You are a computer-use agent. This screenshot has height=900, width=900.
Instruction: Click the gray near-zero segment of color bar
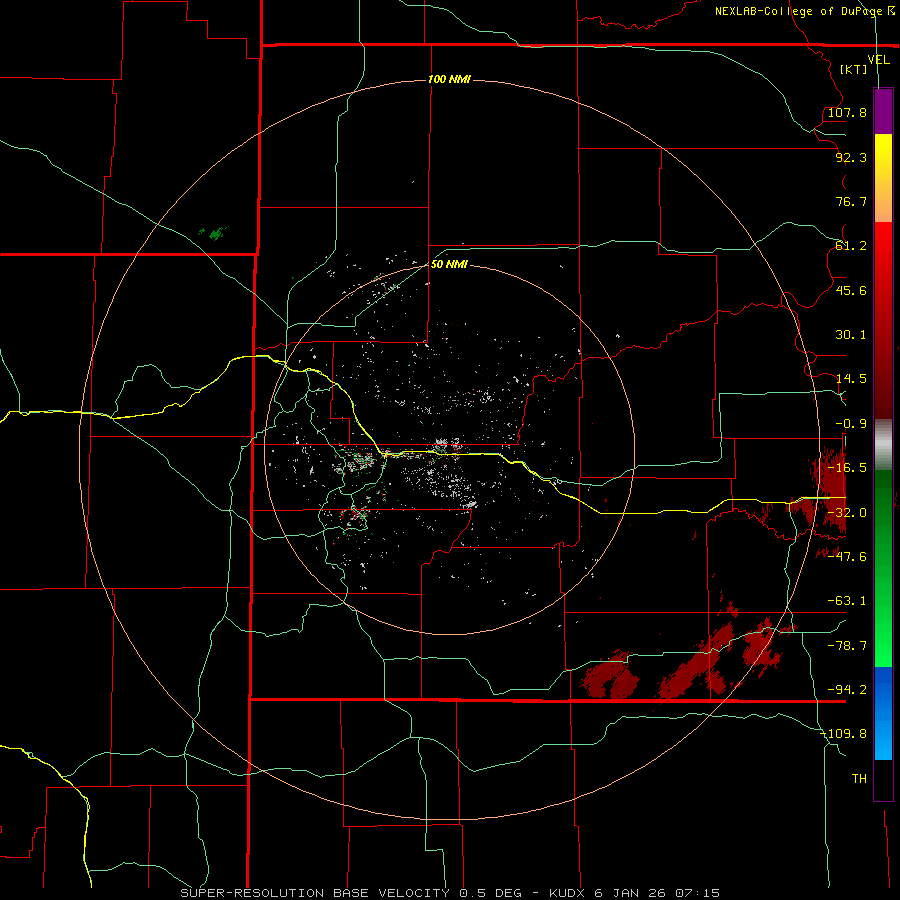click(883, 445)
